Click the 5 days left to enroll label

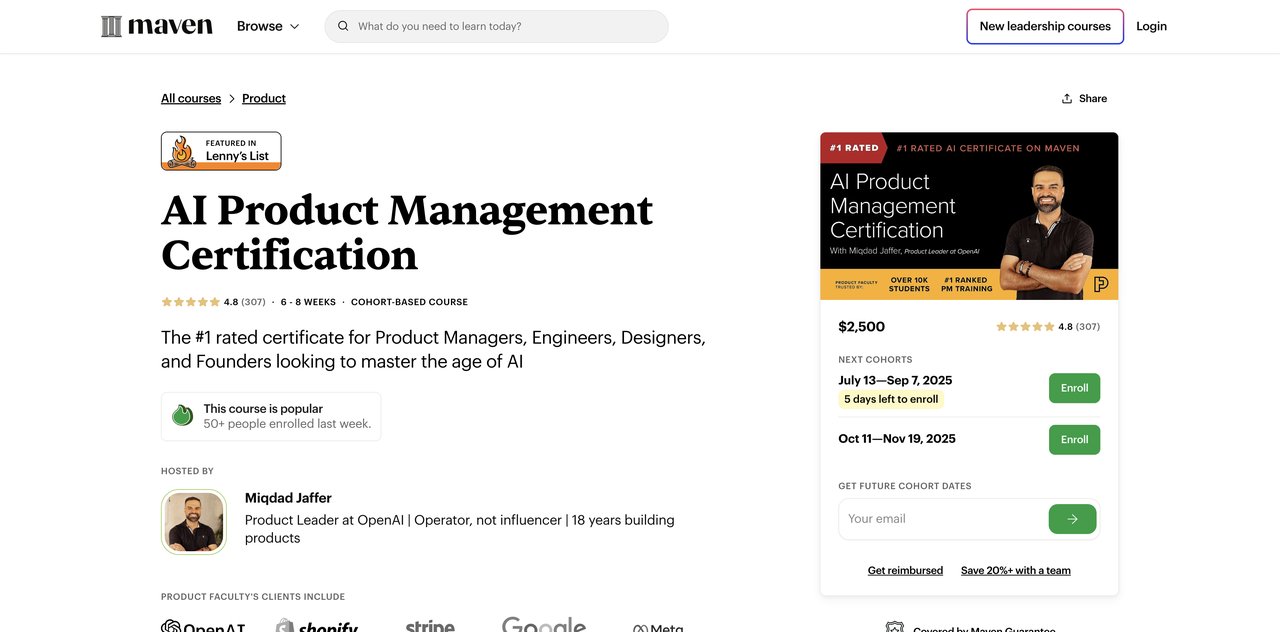pyautogui.click(x=891, y=399)
